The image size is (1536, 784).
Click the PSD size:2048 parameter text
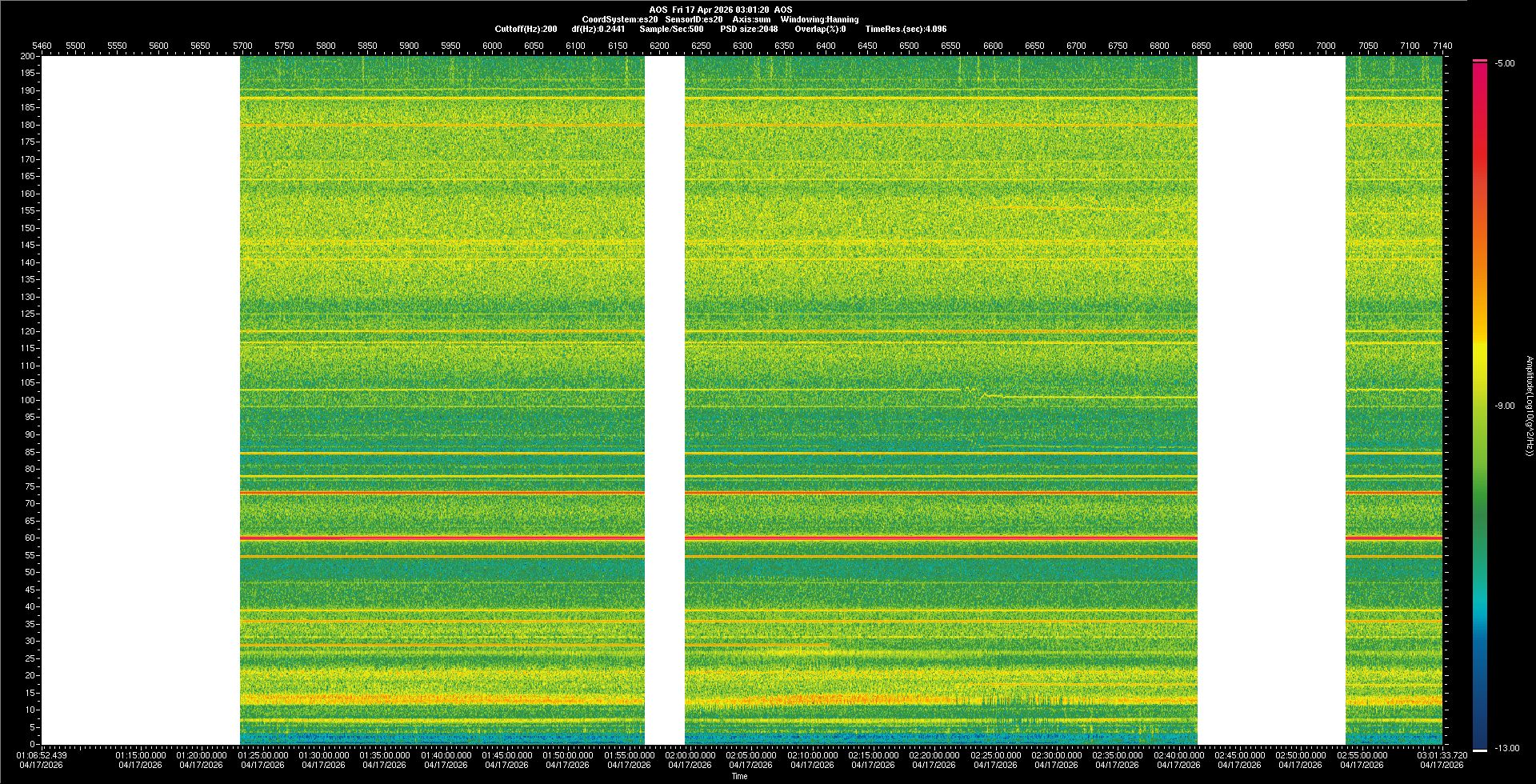748,29
